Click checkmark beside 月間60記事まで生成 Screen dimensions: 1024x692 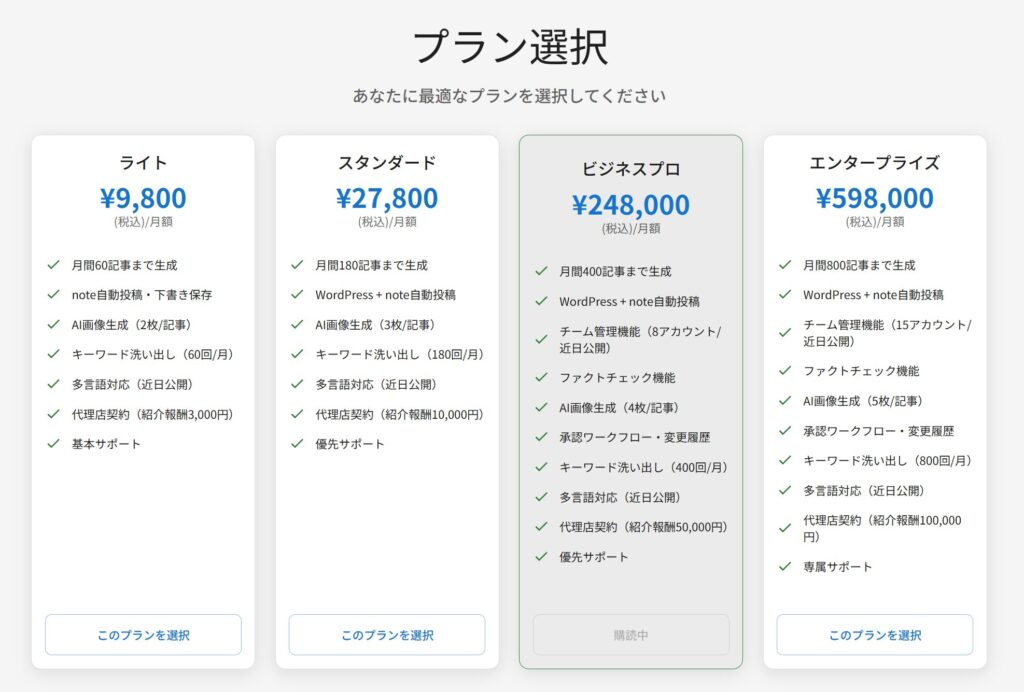[53, 265]
